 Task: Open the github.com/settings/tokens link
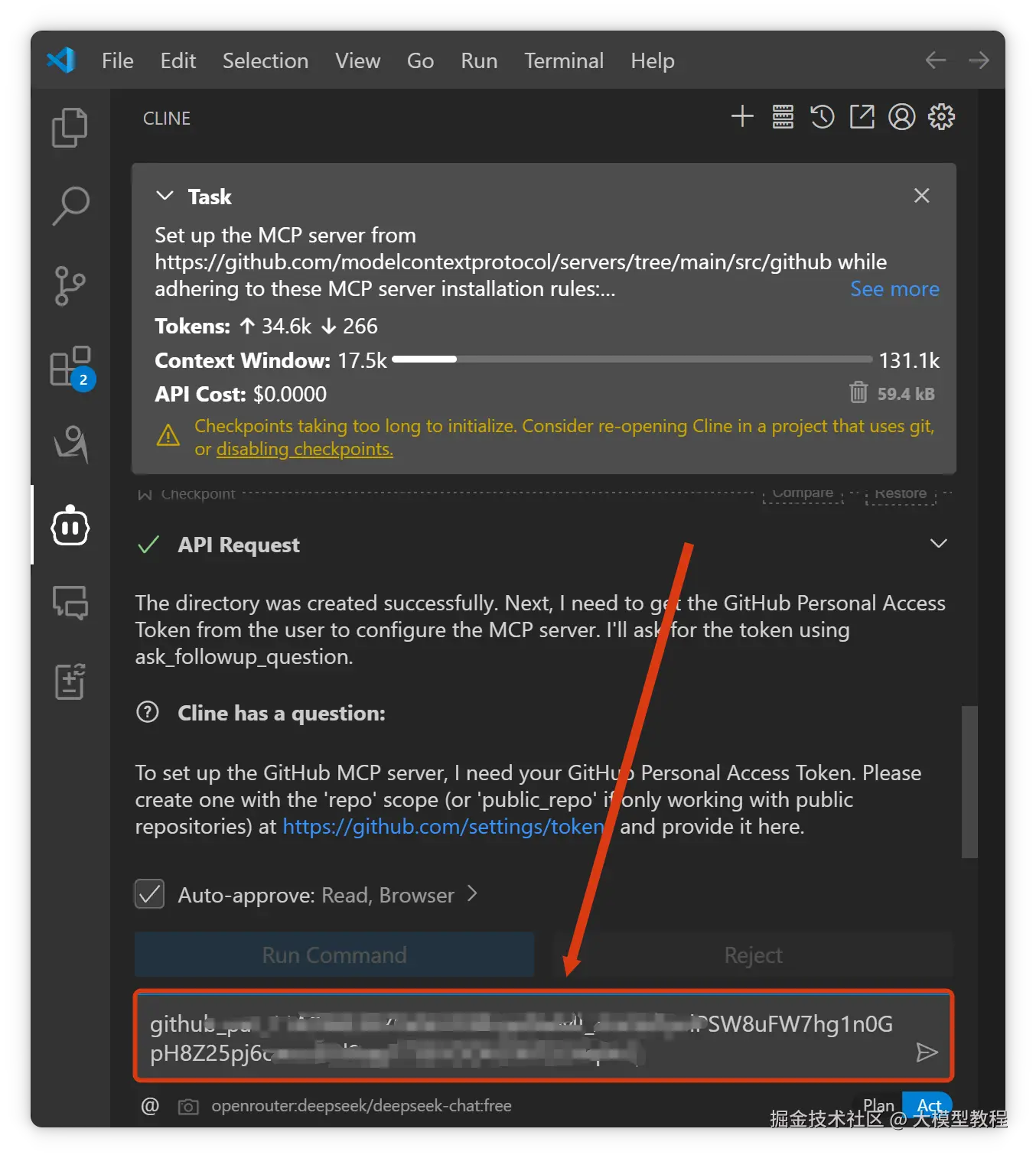(445, 827)
